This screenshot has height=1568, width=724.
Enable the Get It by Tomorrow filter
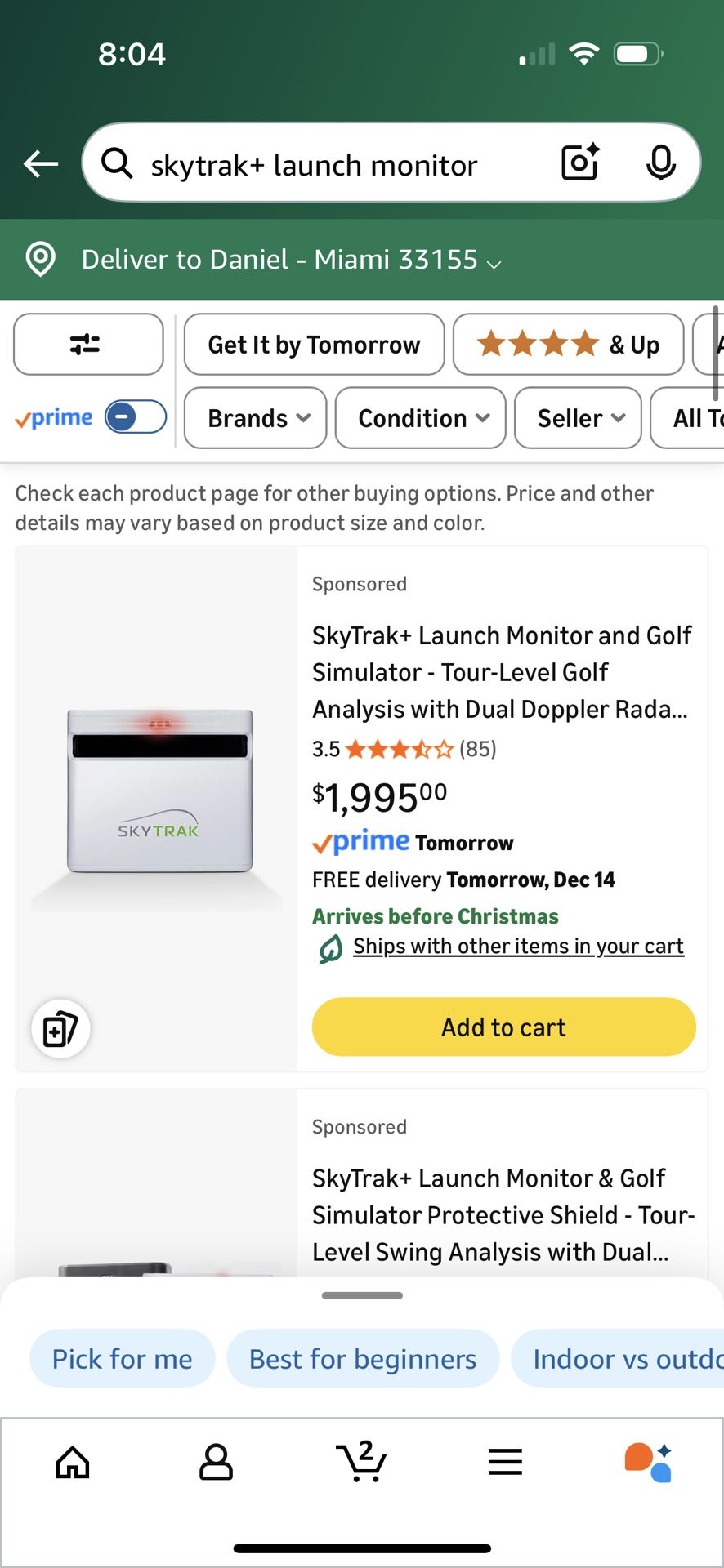click(x=314, y=345)
